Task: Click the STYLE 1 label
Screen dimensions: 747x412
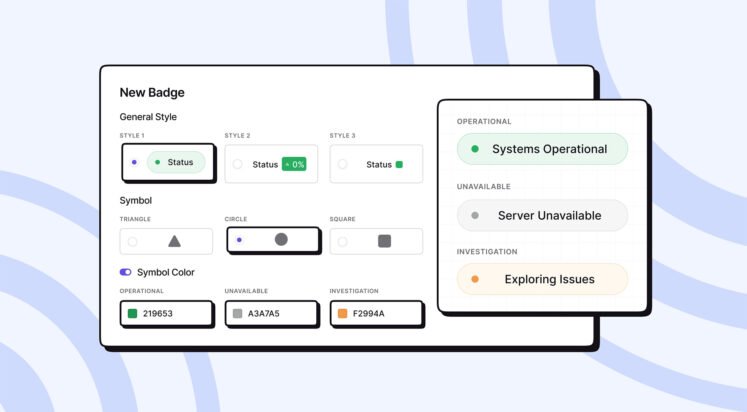Action: click(132, 136)
